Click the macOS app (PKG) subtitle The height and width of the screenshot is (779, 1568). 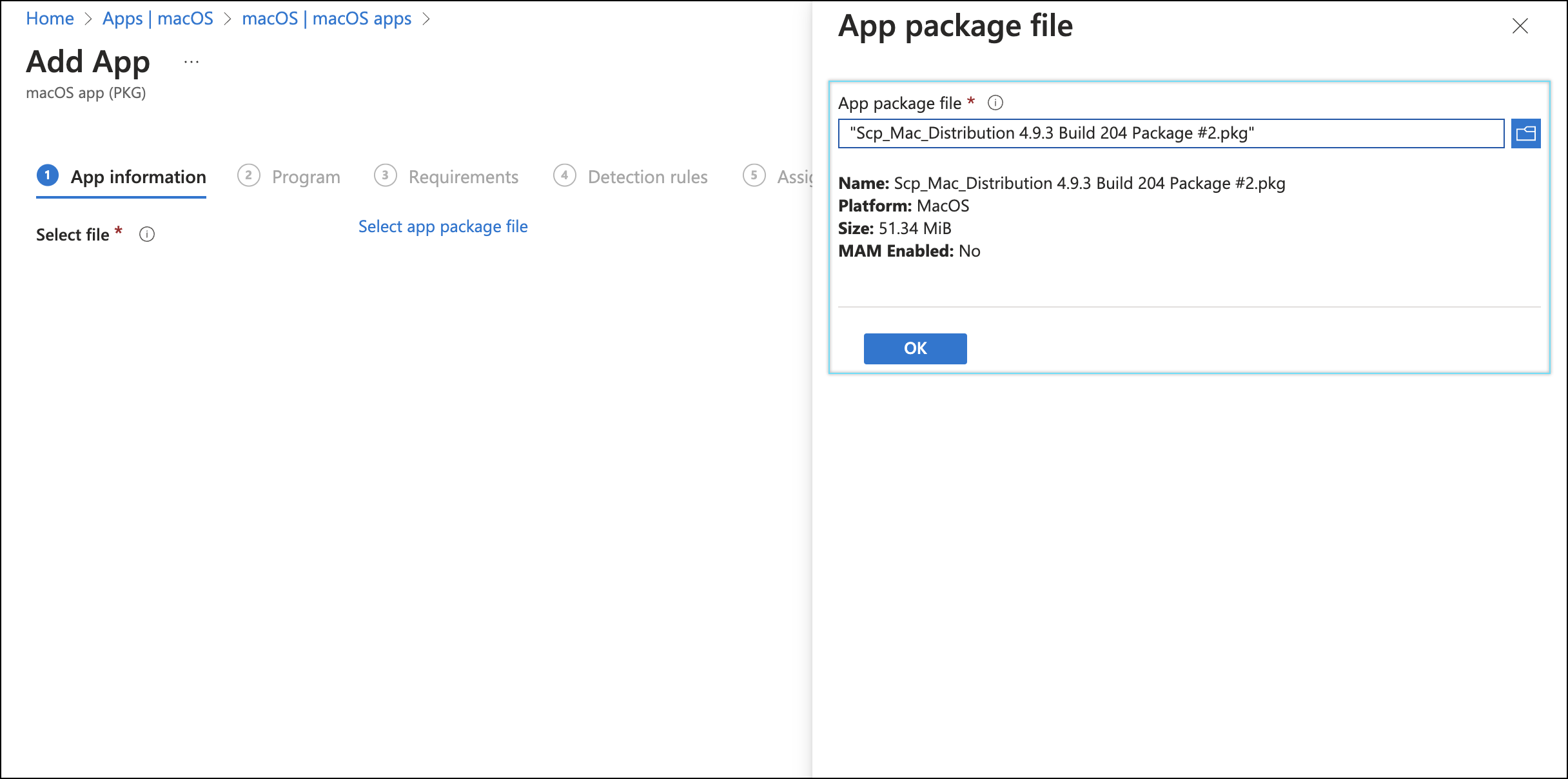point(86,94)
